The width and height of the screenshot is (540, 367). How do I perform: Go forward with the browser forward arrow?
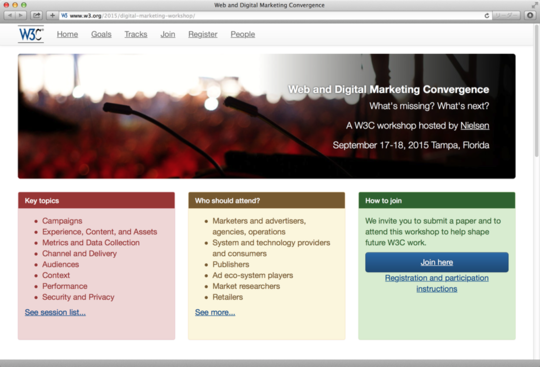coord(21,15)
